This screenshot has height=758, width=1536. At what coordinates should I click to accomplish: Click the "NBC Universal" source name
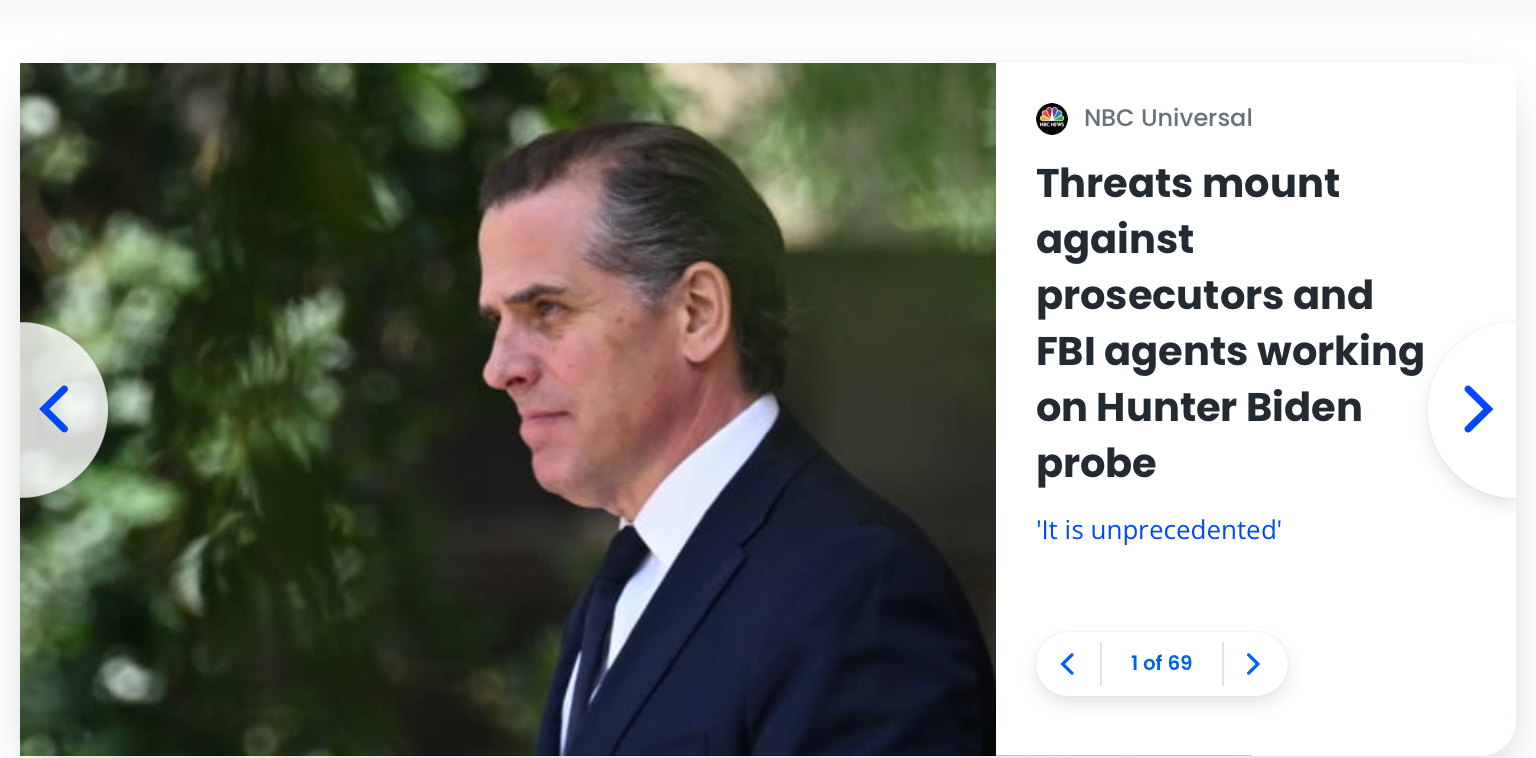[x=1168, y=118]
